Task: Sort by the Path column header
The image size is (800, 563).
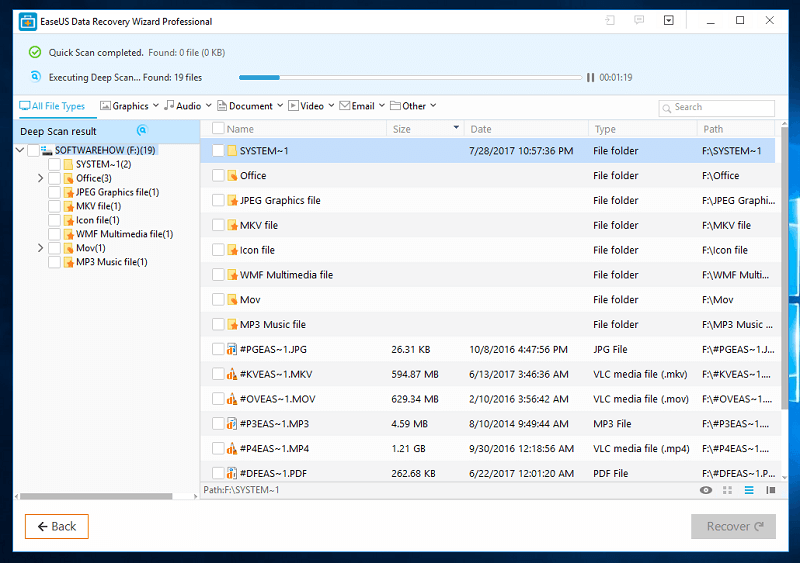Action: pos(736,129)
